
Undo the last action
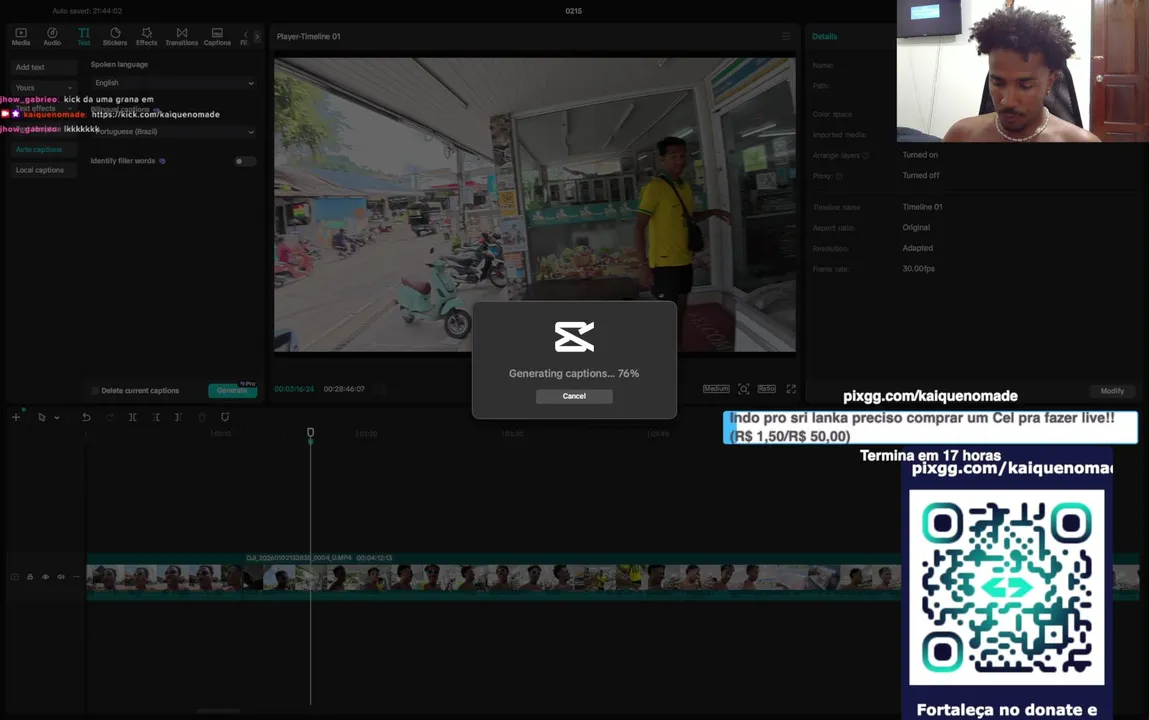[86, 417]
